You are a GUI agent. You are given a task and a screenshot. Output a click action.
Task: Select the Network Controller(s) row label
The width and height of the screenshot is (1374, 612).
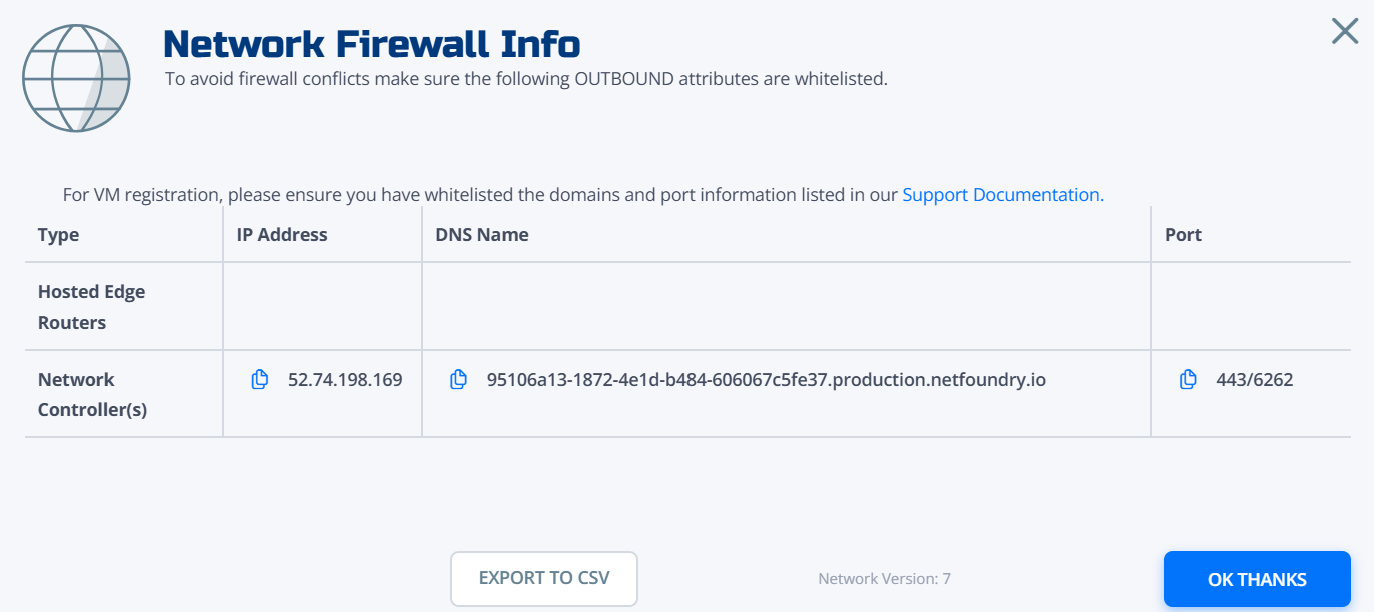click(92, 394)
